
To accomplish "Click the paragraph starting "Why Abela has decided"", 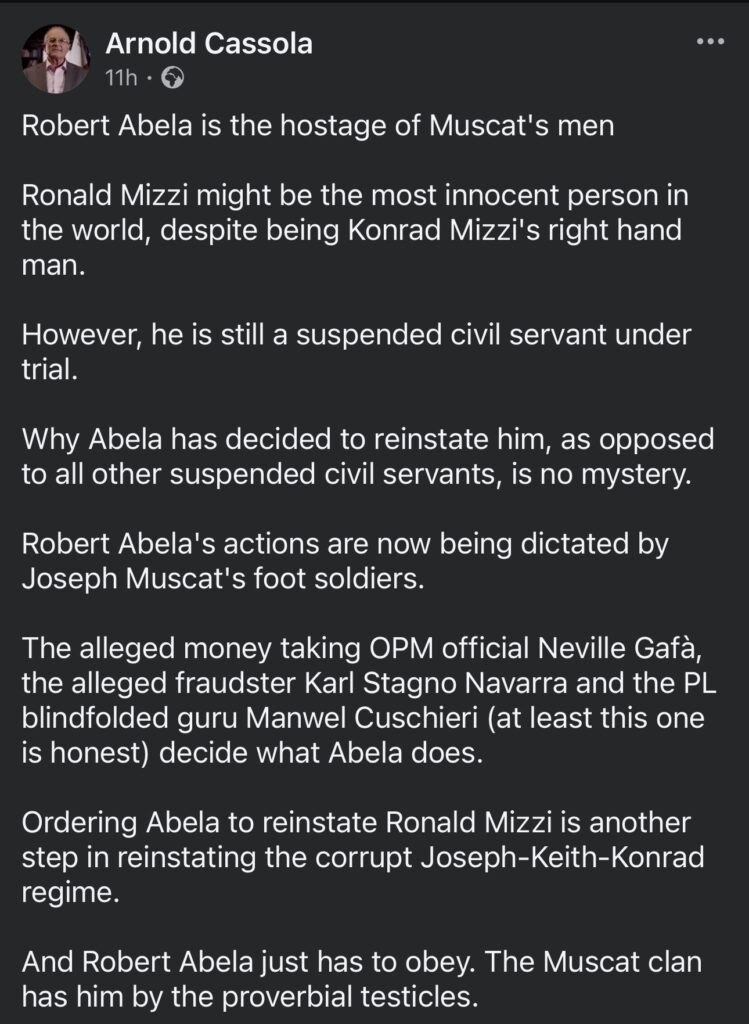I will (x=368, y=456).
